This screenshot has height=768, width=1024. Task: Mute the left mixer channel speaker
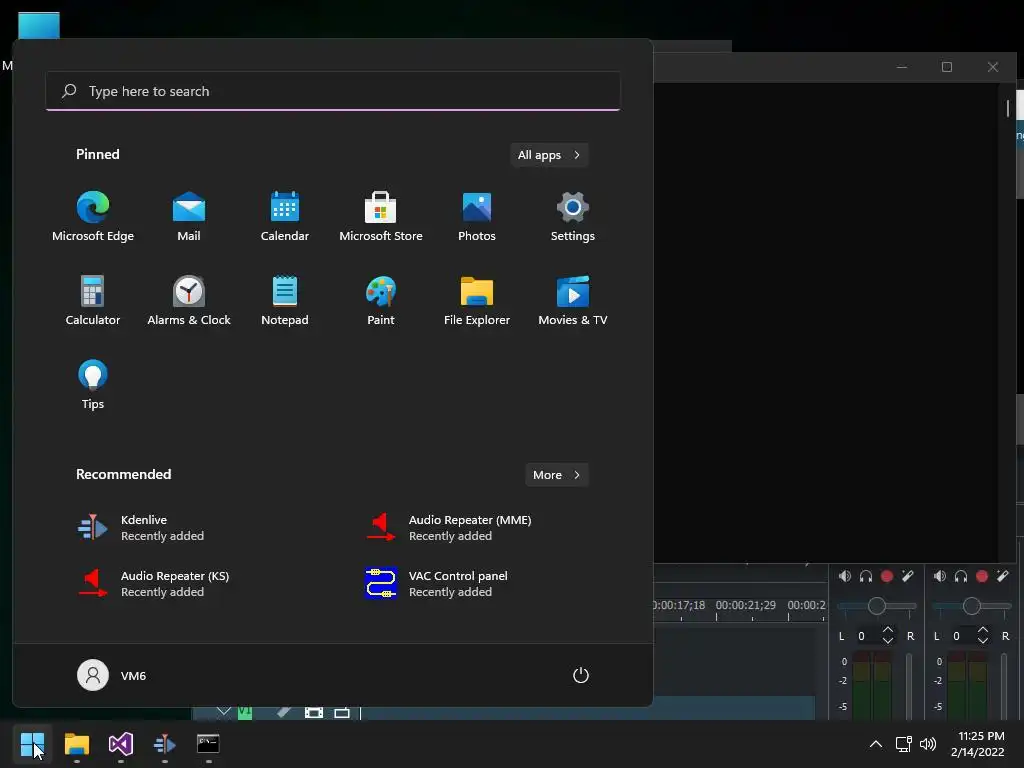[844, 576]
